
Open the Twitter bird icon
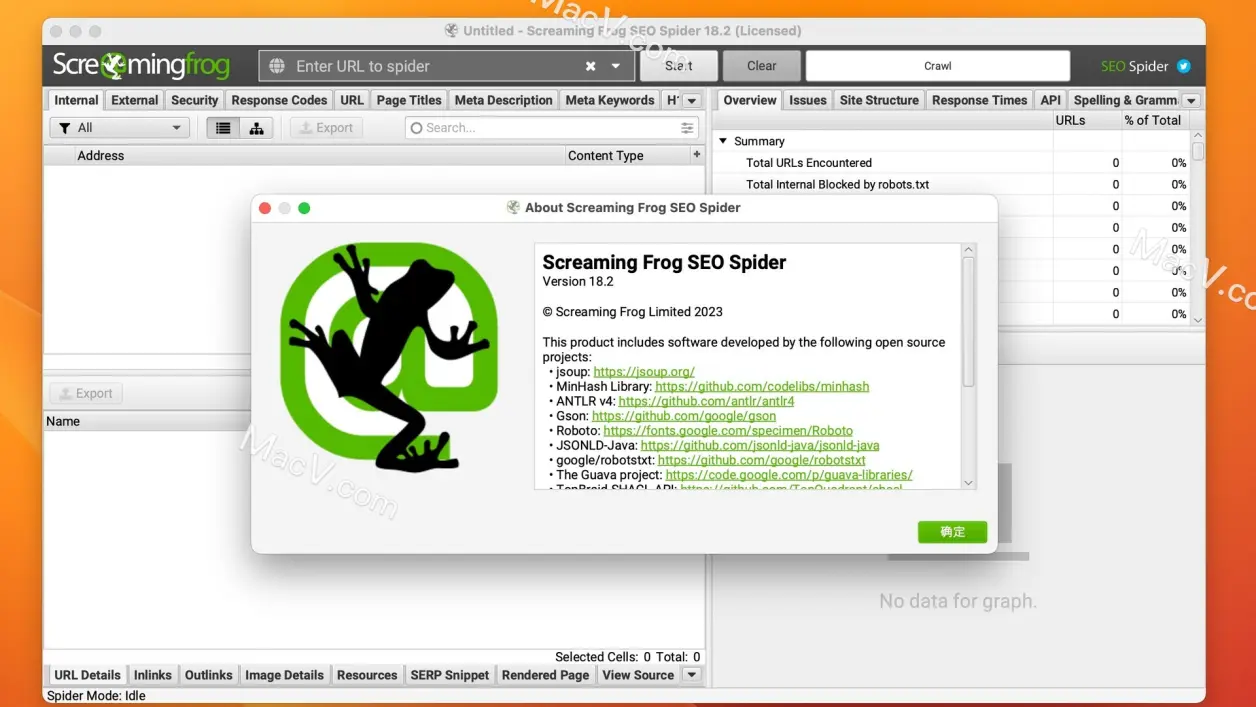(1184, 66)
